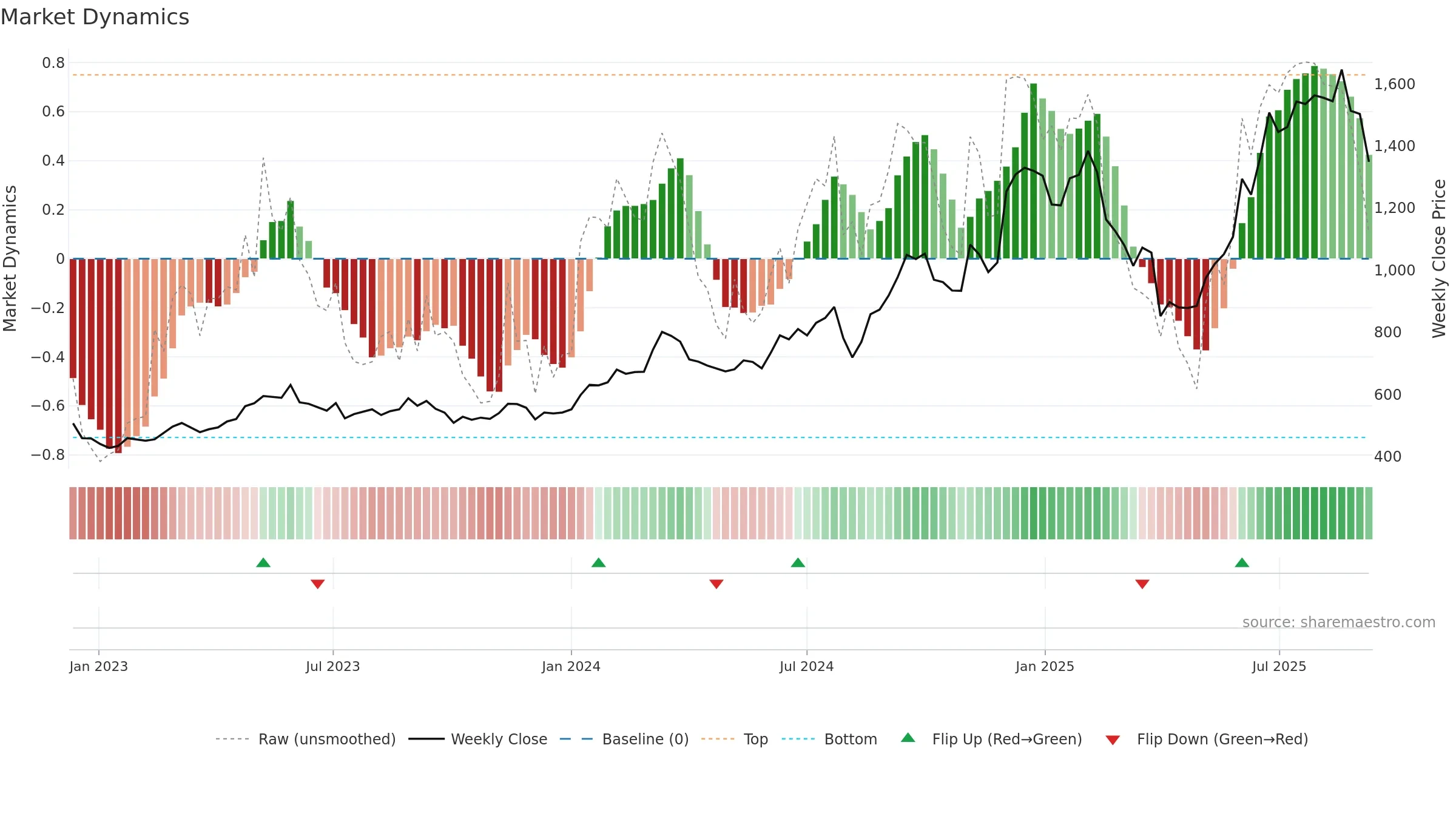The height and width of the screenshot is (819, 1456).
Task: Toggle the Top legend entry
Action: pyautogui.click(x=734, y=739)
